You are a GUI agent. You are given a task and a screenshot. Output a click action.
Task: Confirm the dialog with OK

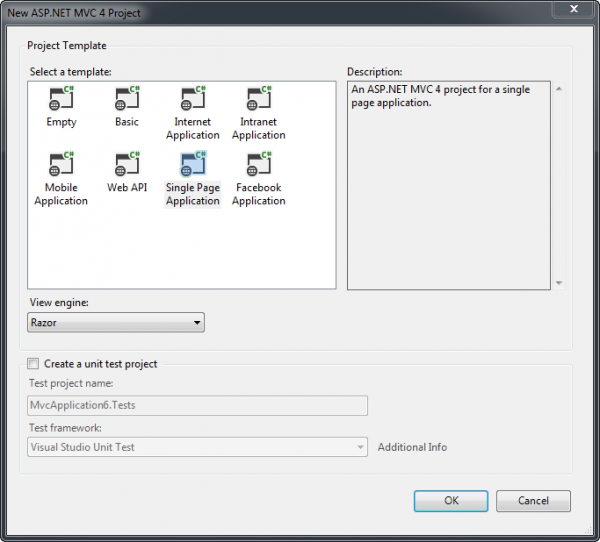[451, 501]
